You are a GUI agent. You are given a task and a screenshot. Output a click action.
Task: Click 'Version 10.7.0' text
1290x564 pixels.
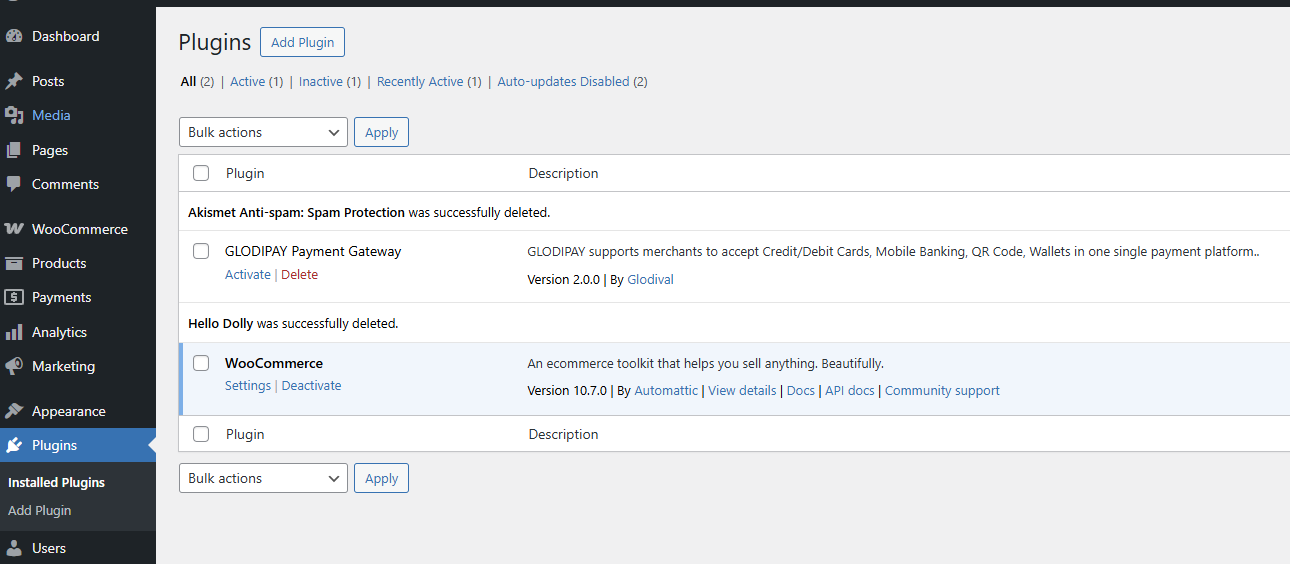pos(567,391)
